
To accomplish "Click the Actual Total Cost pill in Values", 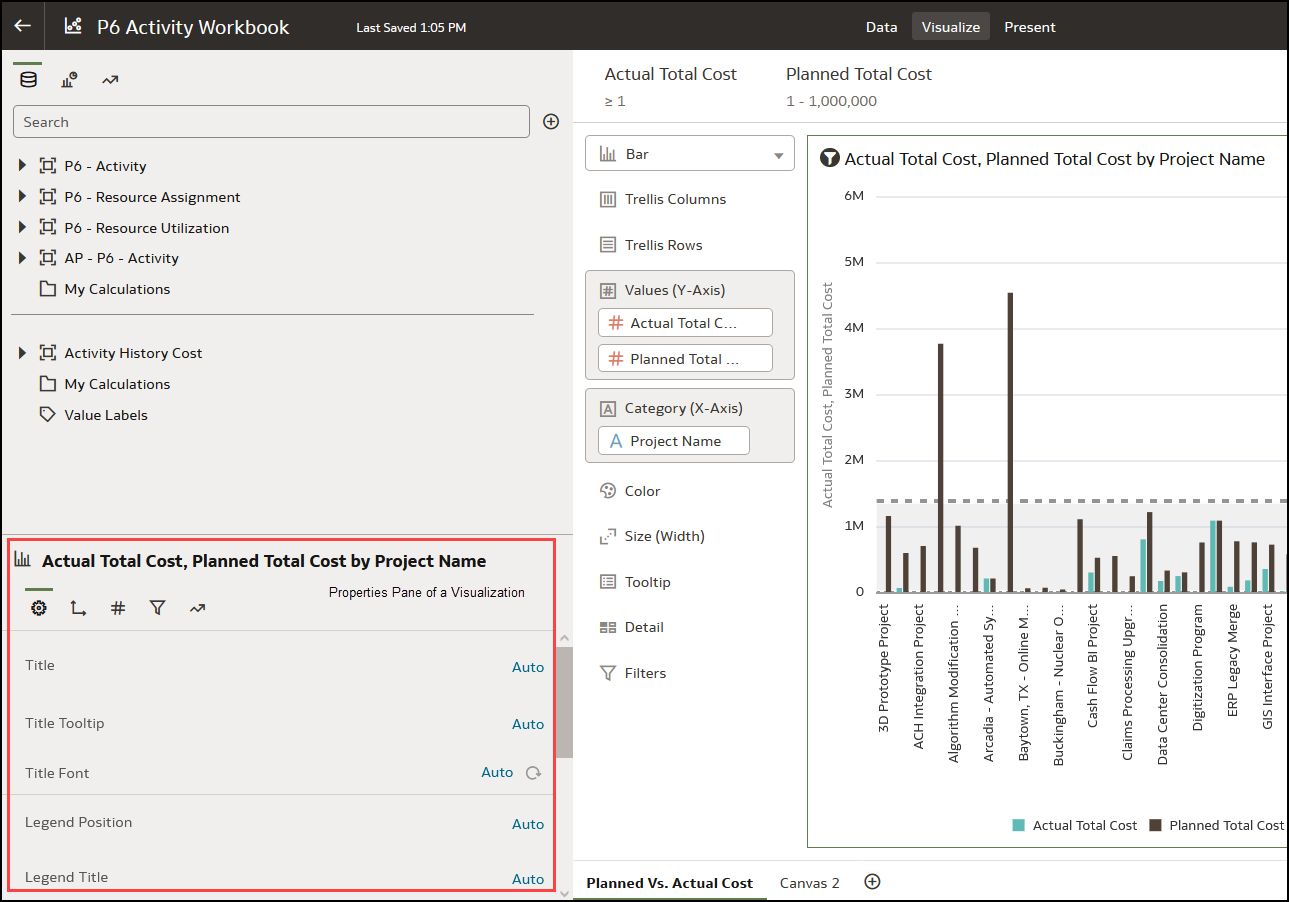I will pyautogui.click(x=685, y=323).
